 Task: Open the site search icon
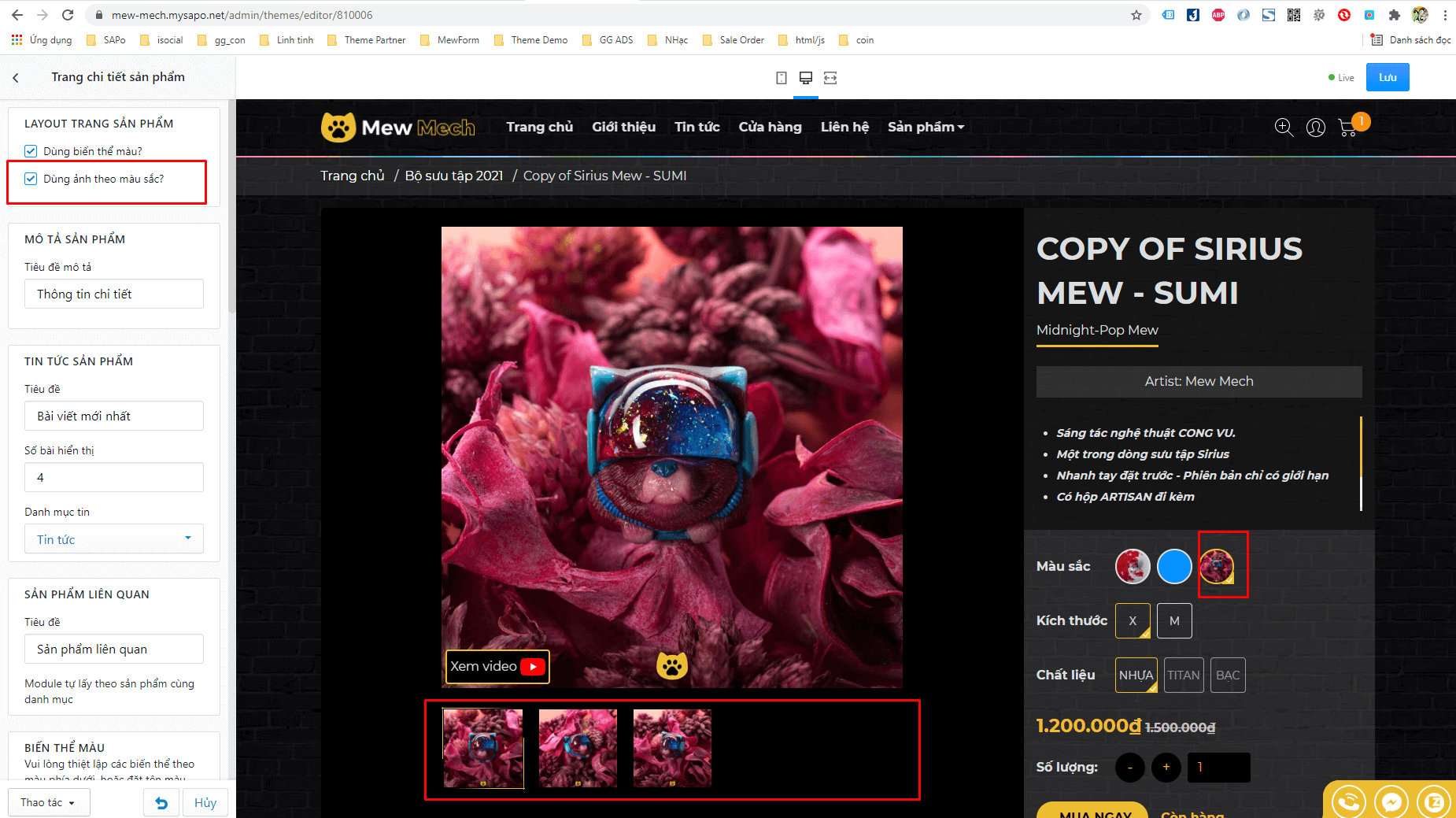click(1284, 127)
